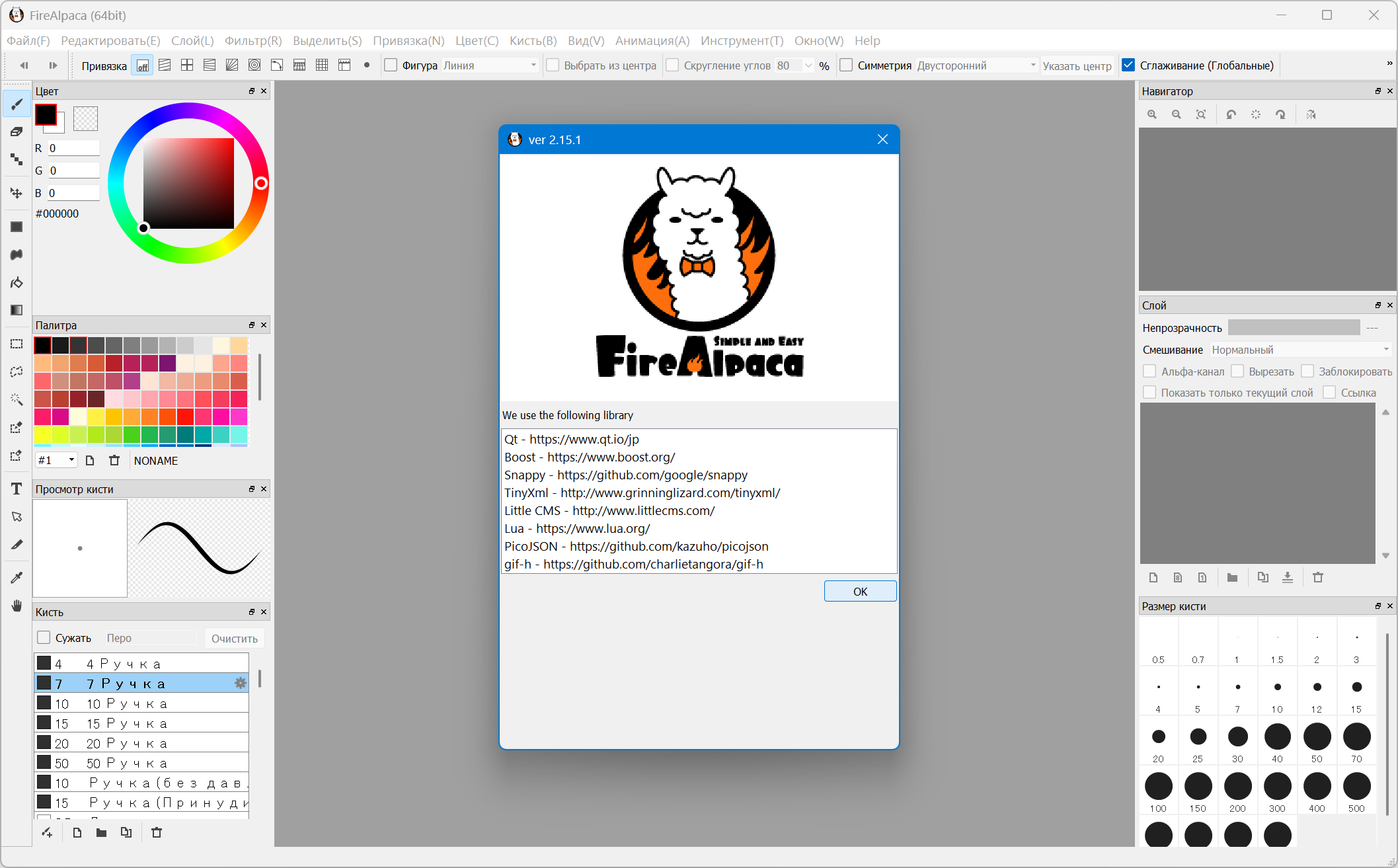1398x868 pixels.
Task: Click zoom in icon in Navigator
Action: (1152, 114)
